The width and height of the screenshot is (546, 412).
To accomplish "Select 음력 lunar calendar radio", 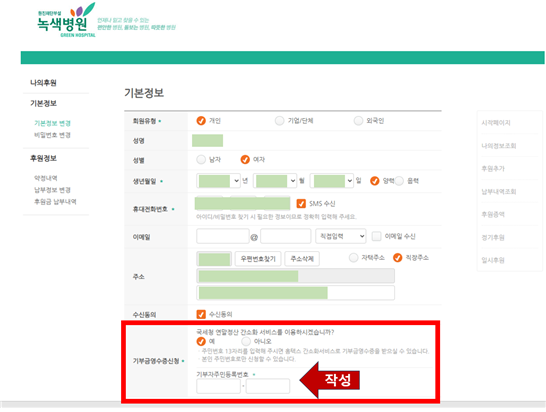I will coord(399,181).
